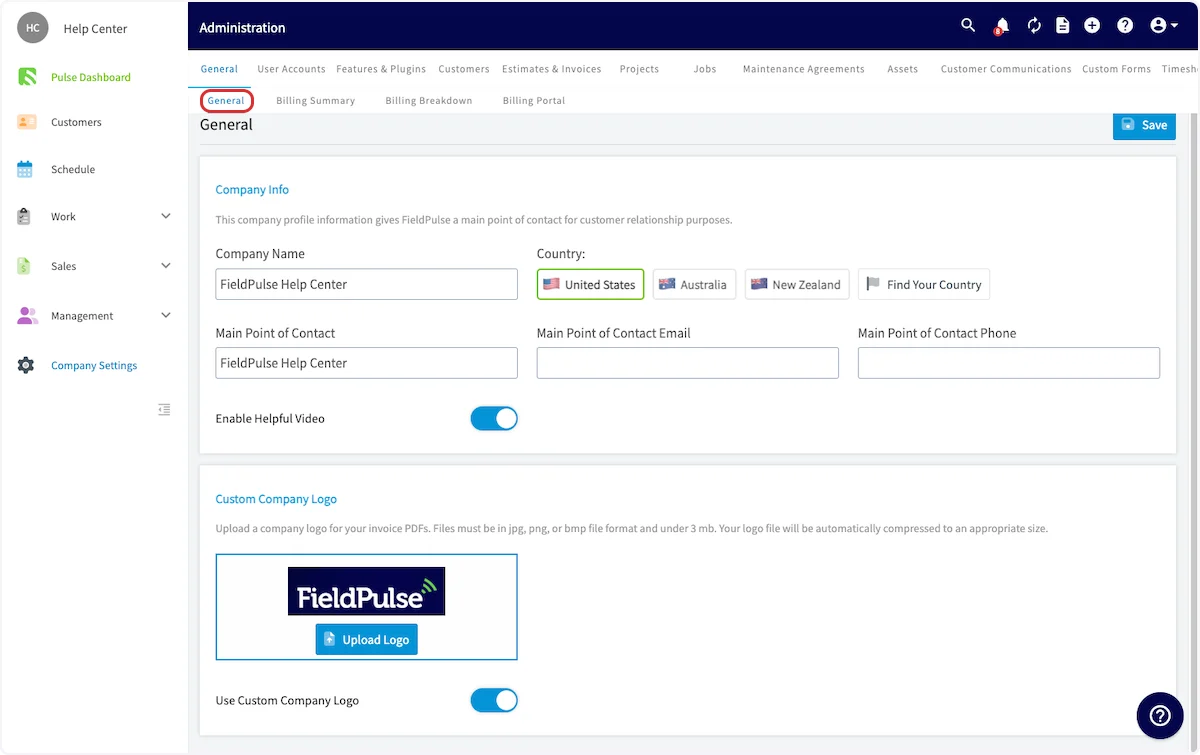Open the user account menu
The height and width of the screenshot is (755, 1200).
click(x=1164, y=26)
